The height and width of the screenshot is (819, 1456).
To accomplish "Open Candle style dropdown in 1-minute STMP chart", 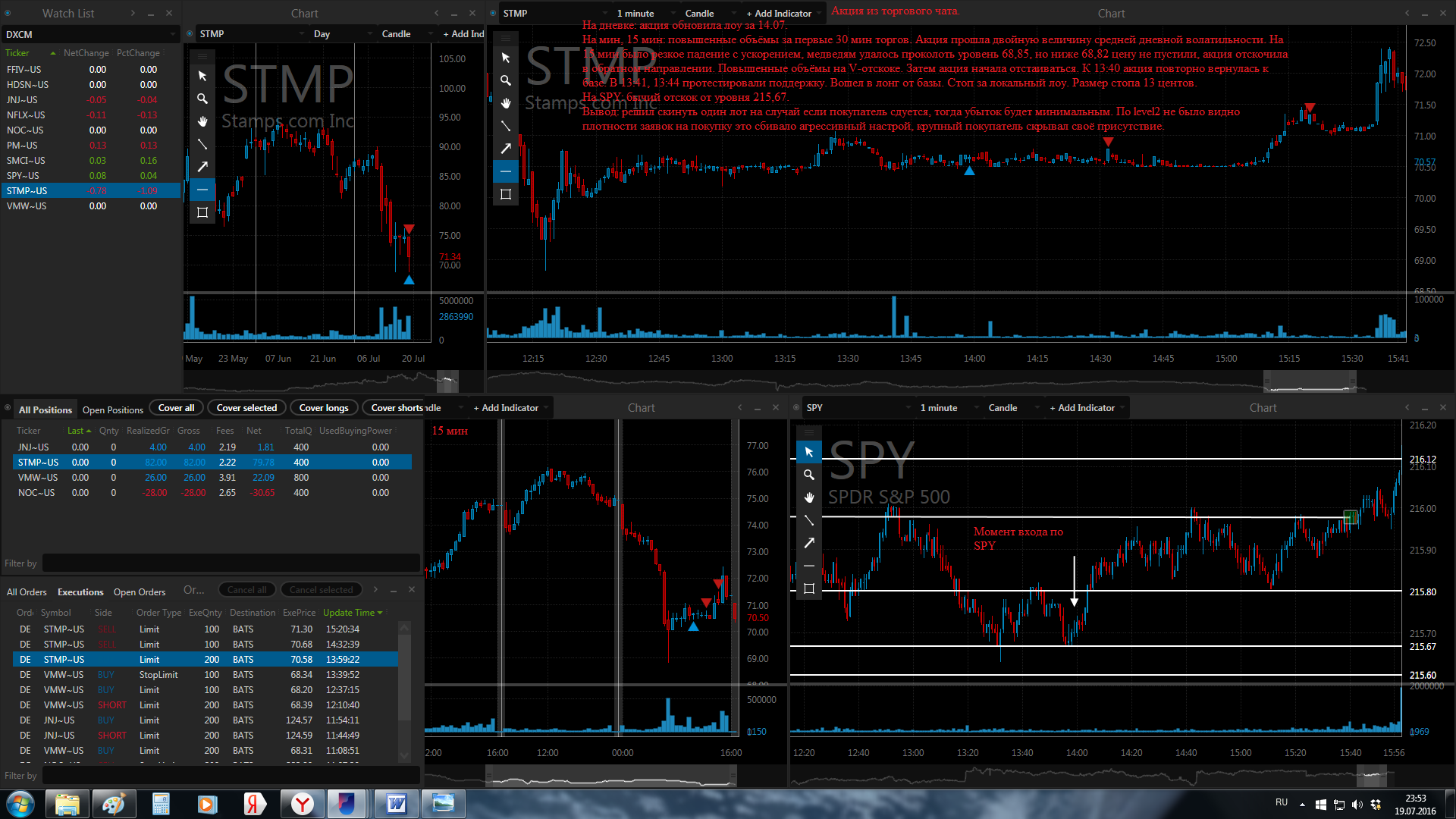I will coord(710,13).
